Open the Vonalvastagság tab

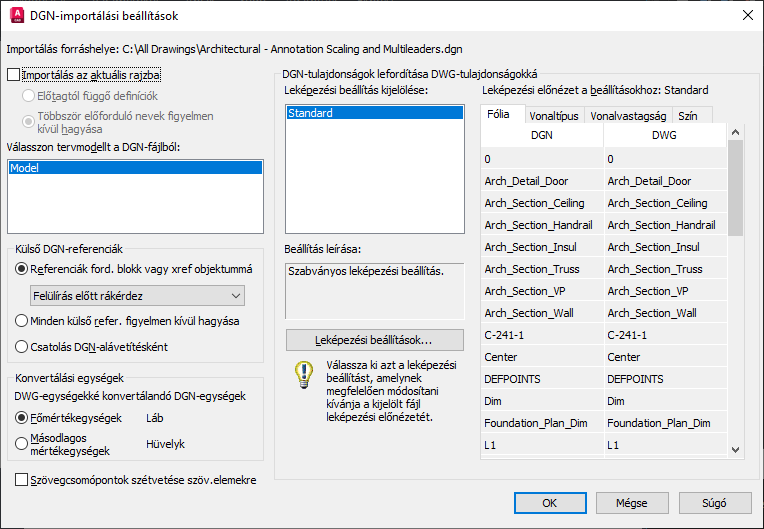click(628, 115)
